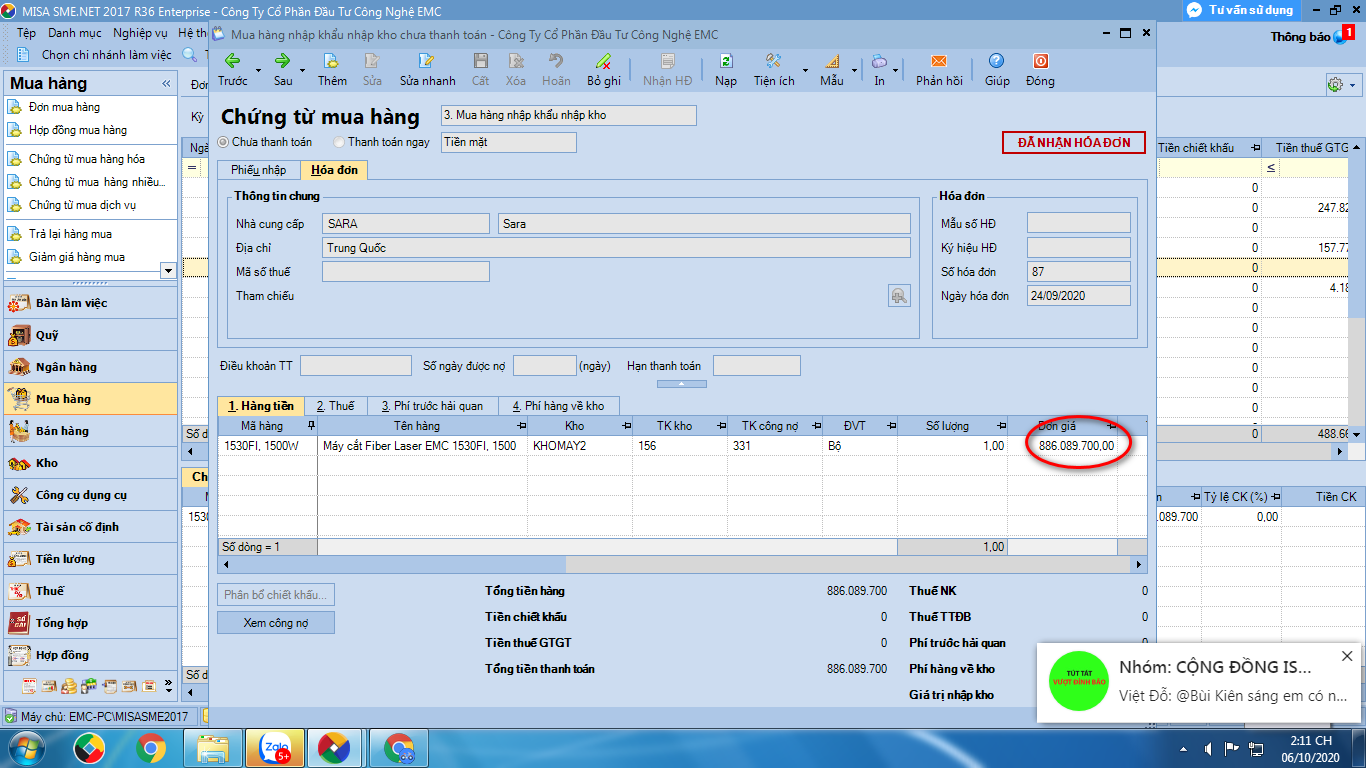Open Trả lại hàng mua link
Image resolution: width=1366 pixels, height=768 pixels.
tap(70, 234)
